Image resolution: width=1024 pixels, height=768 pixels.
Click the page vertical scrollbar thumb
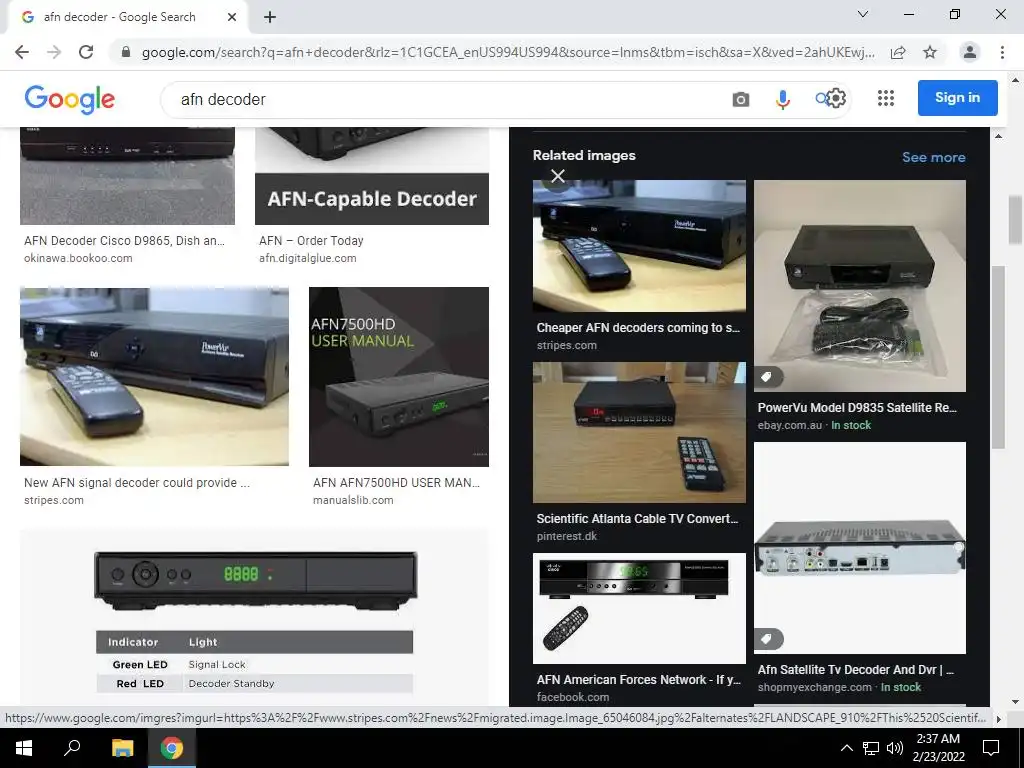(1015, 220)
